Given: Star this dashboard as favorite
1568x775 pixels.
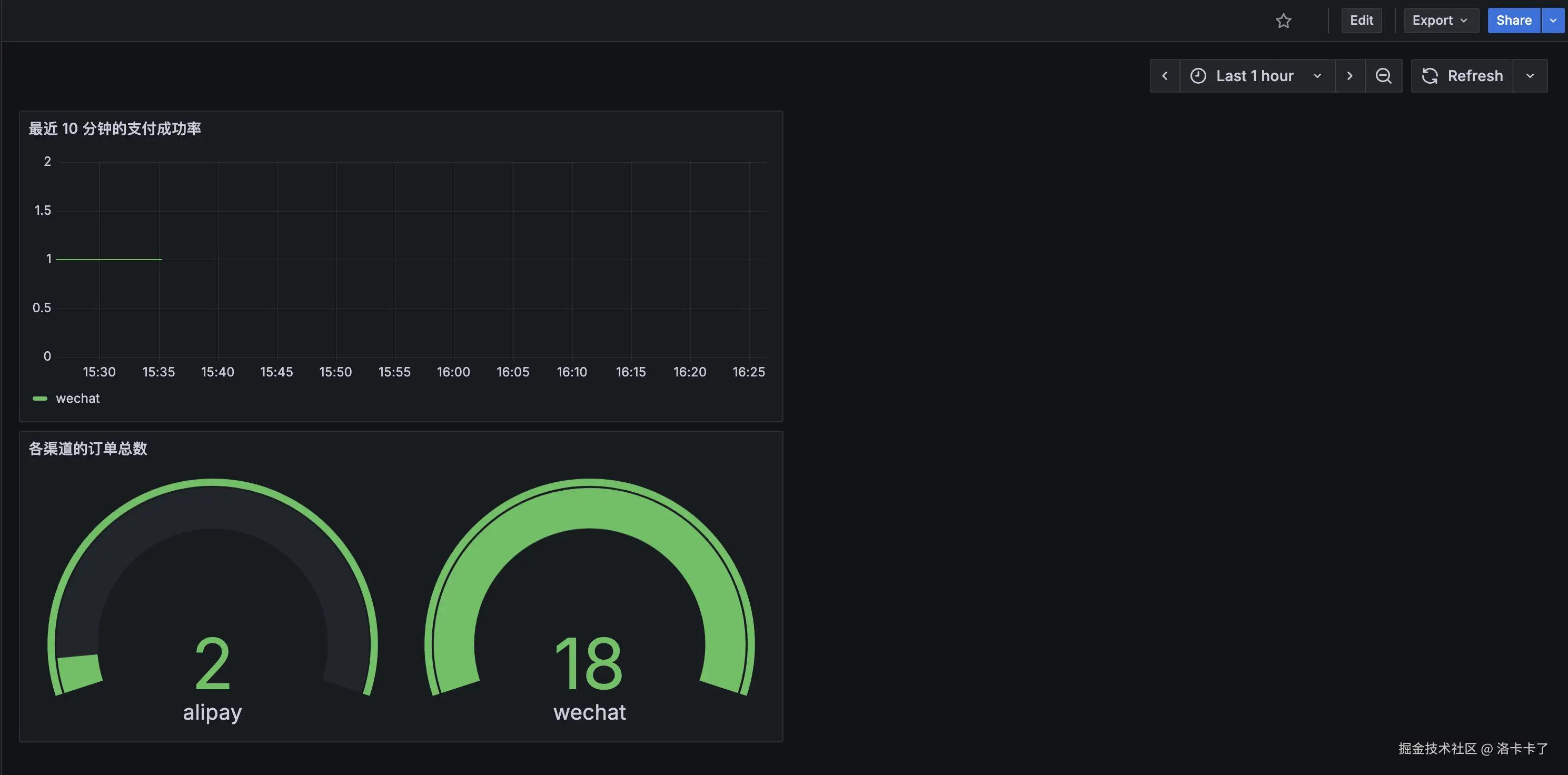Looking at the screenshot, I should point(1283,21).
